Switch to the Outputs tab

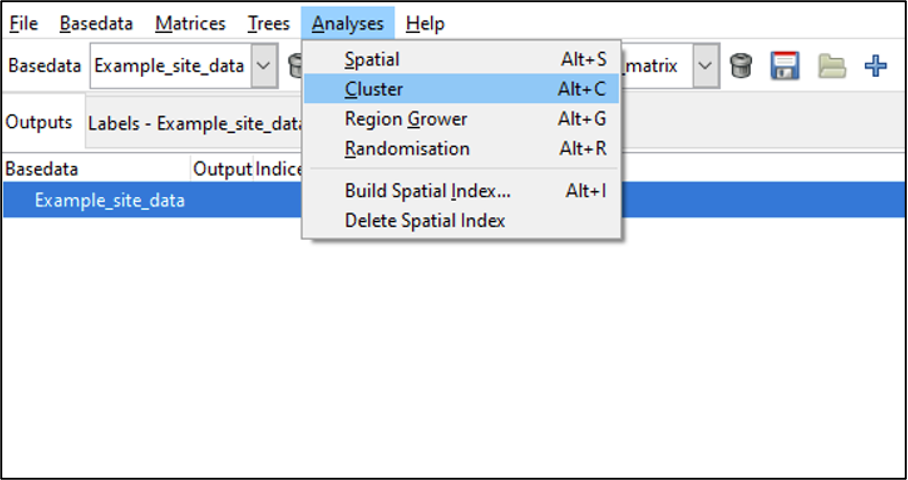point(39,123)
